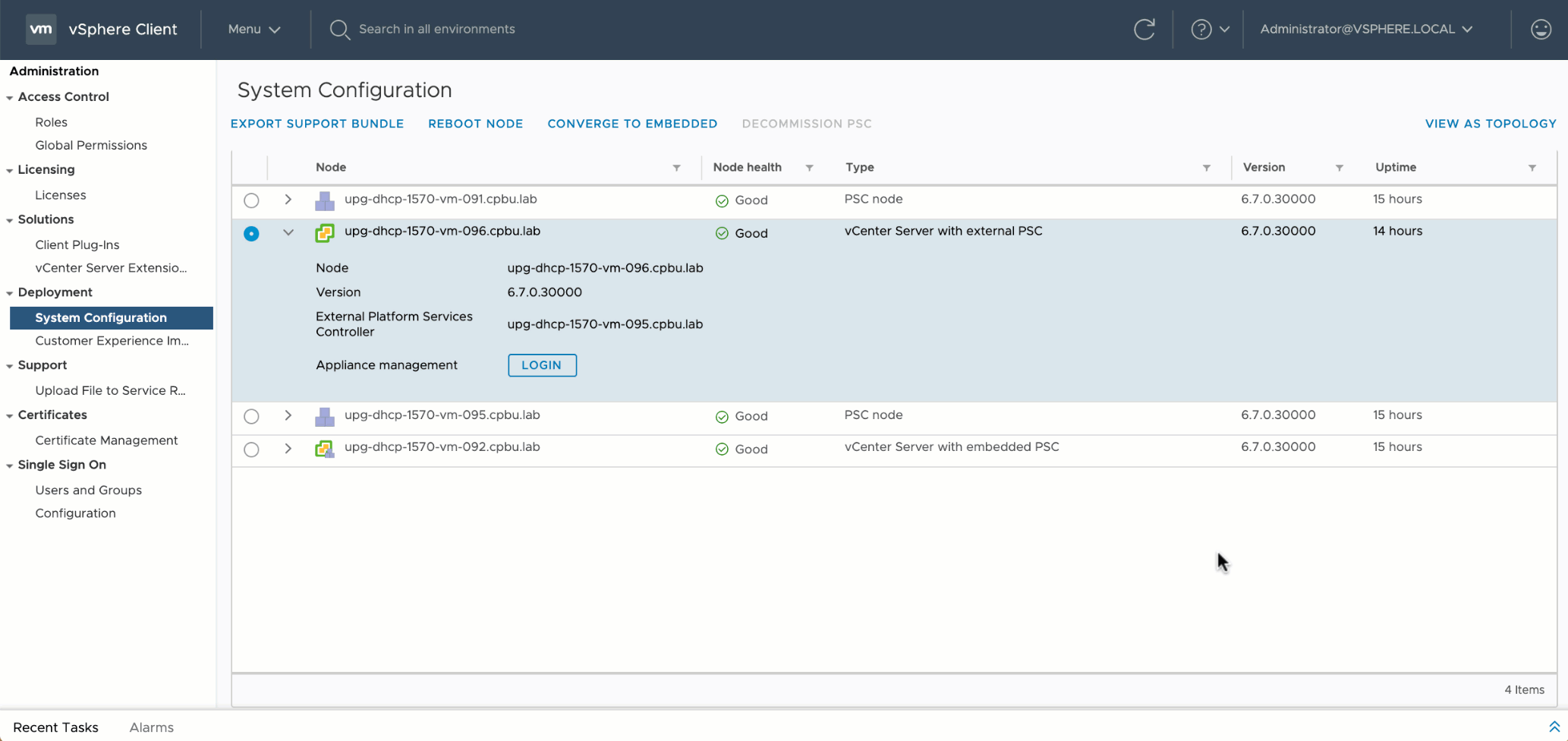1568x741 pixels.
Task: Click the Node health column filter icon
Action: [x=809, y=168]
